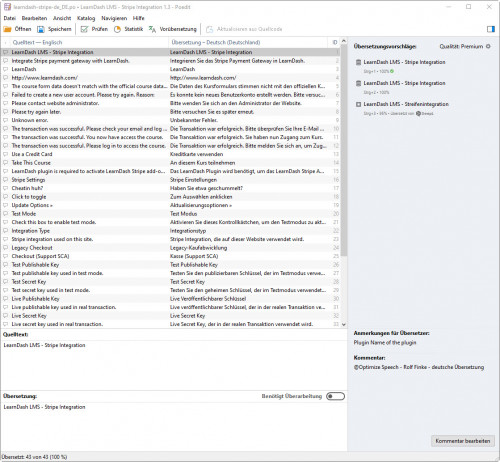Viewport: 500px width, 462px height.
Task: Open the Bearbeiten menu
Action: coord(34,18)
